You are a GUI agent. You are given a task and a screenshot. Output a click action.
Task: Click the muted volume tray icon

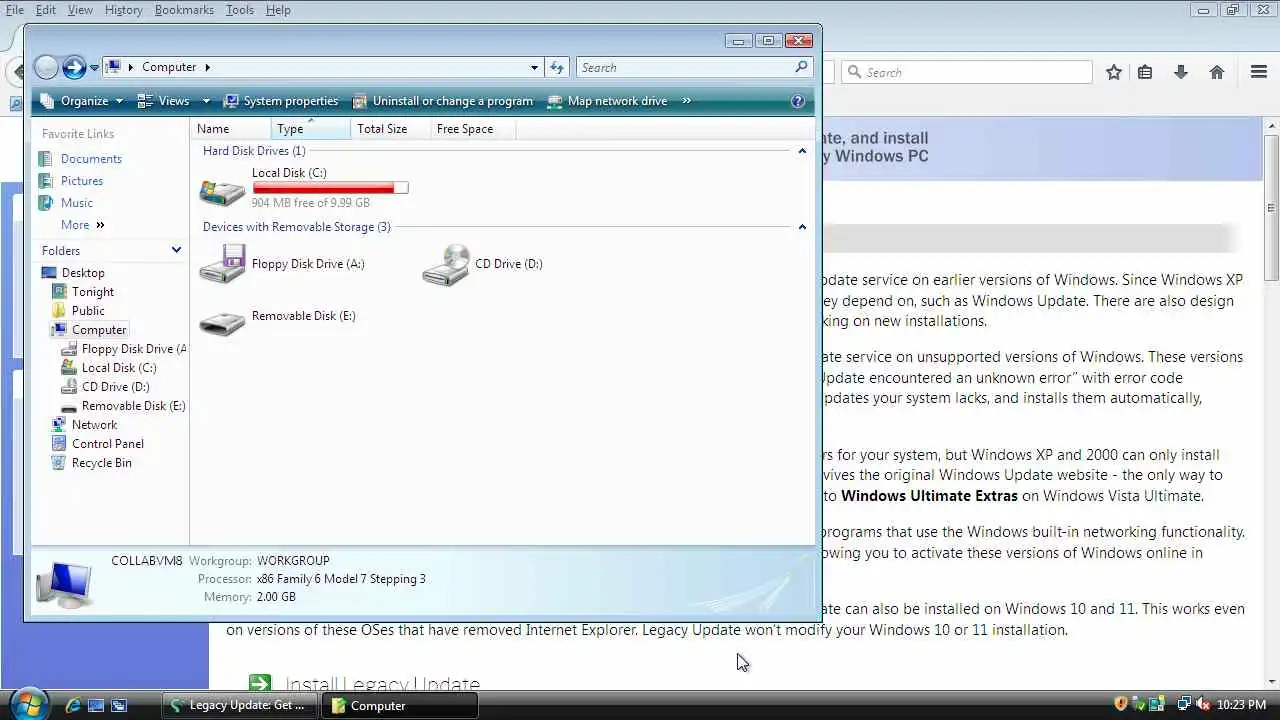point(1203,705)
